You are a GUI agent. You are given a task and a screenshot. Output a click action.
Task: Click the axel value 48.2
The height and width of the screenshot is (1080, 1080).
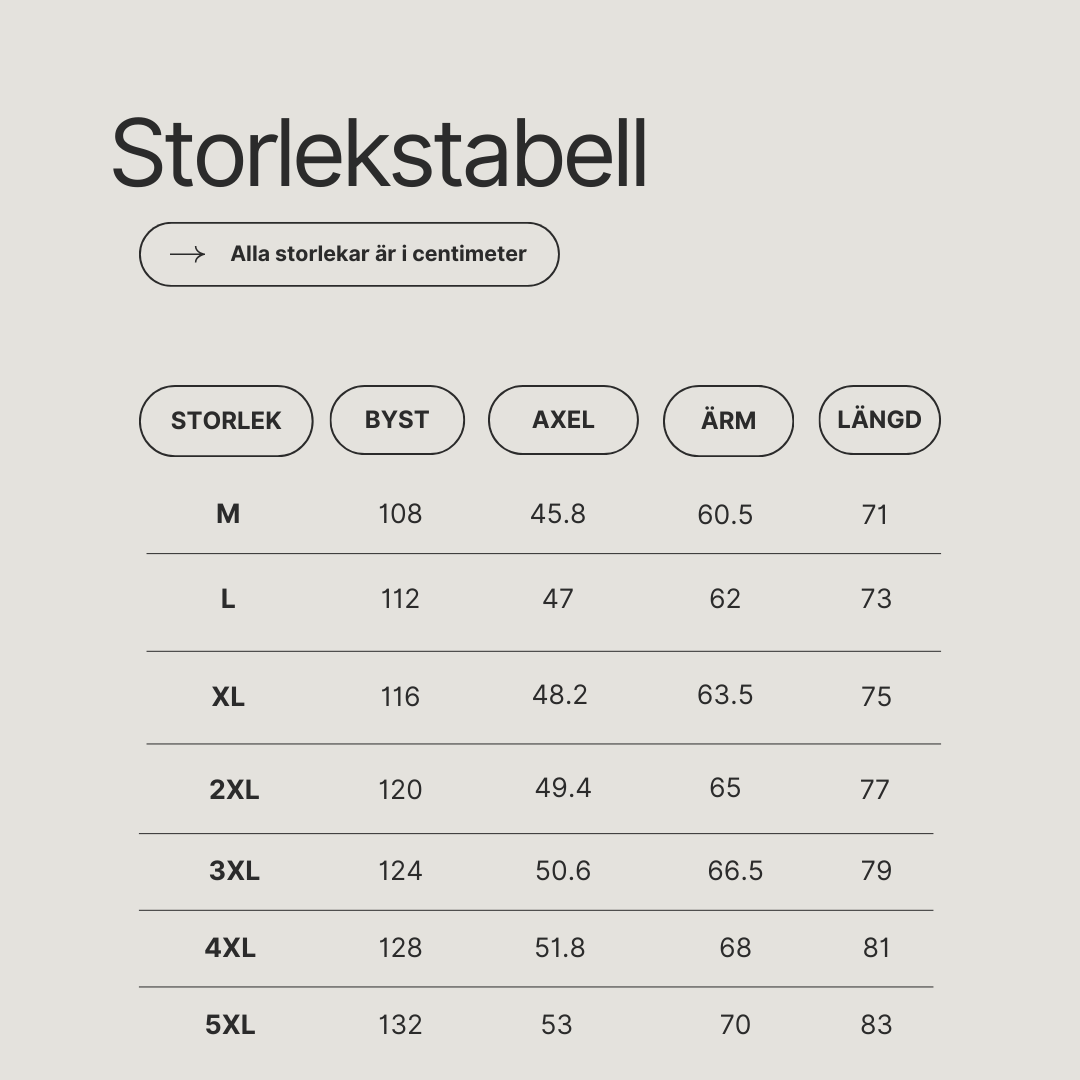(x=560, y=695)
